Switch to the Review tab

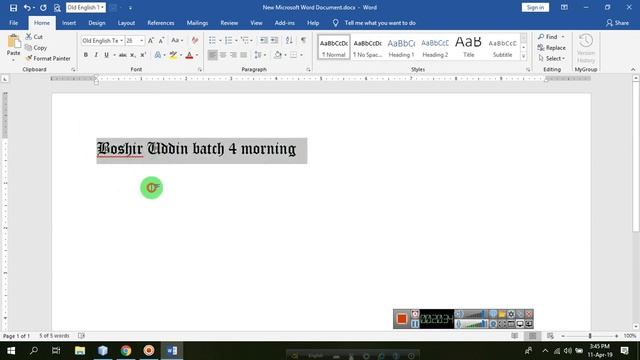(229, 23)
